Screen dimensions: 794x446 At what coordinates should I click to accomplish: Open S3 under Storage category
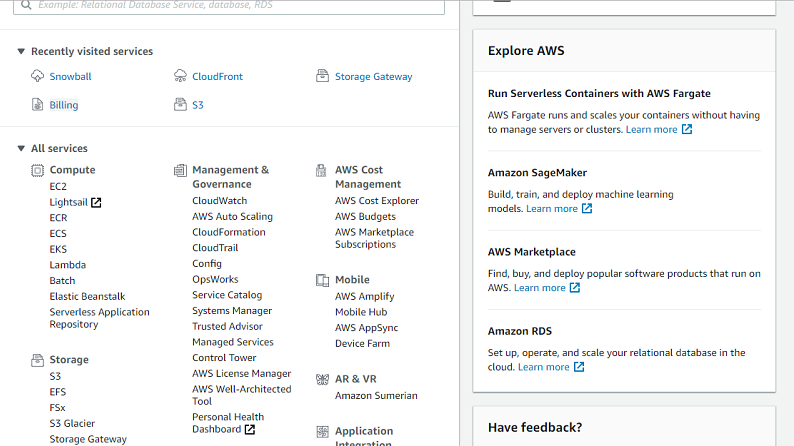click(x=55, y=376)
